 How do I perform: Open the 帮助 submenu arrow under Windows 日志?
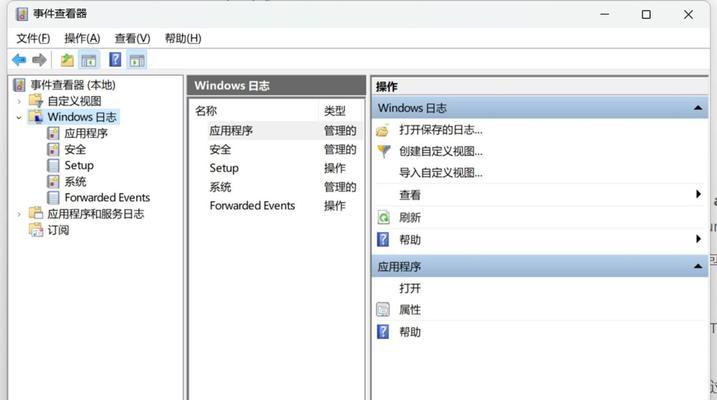pos(698,239)
